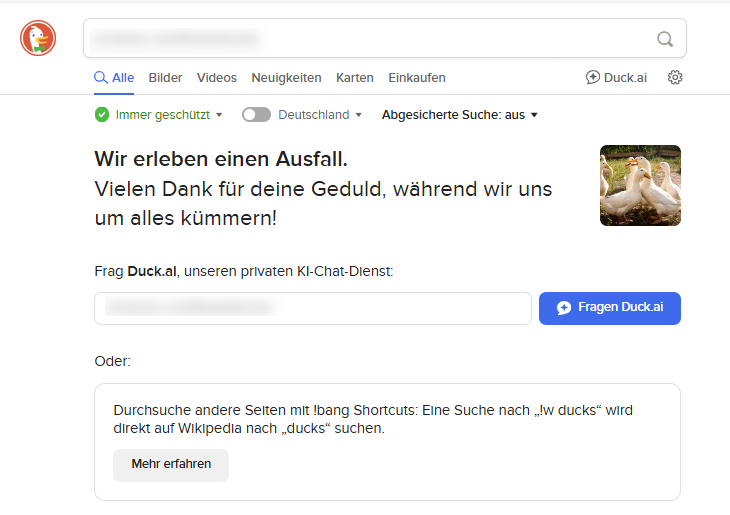
Task: Open the Einkaufen tab
Action: tap(417, 78)
